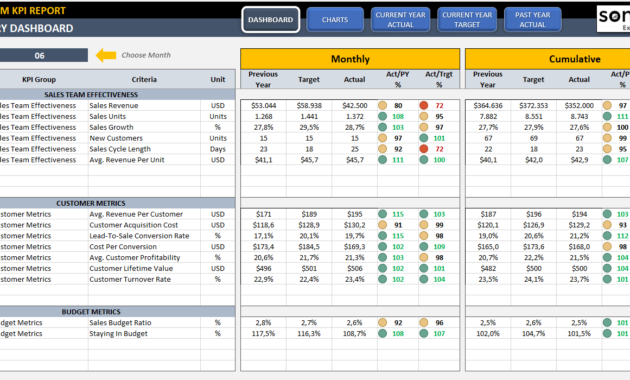This screenshot has height=380, width=630.
Task: Click the $42.500 monthly actual cell
Action: (355, 106)
